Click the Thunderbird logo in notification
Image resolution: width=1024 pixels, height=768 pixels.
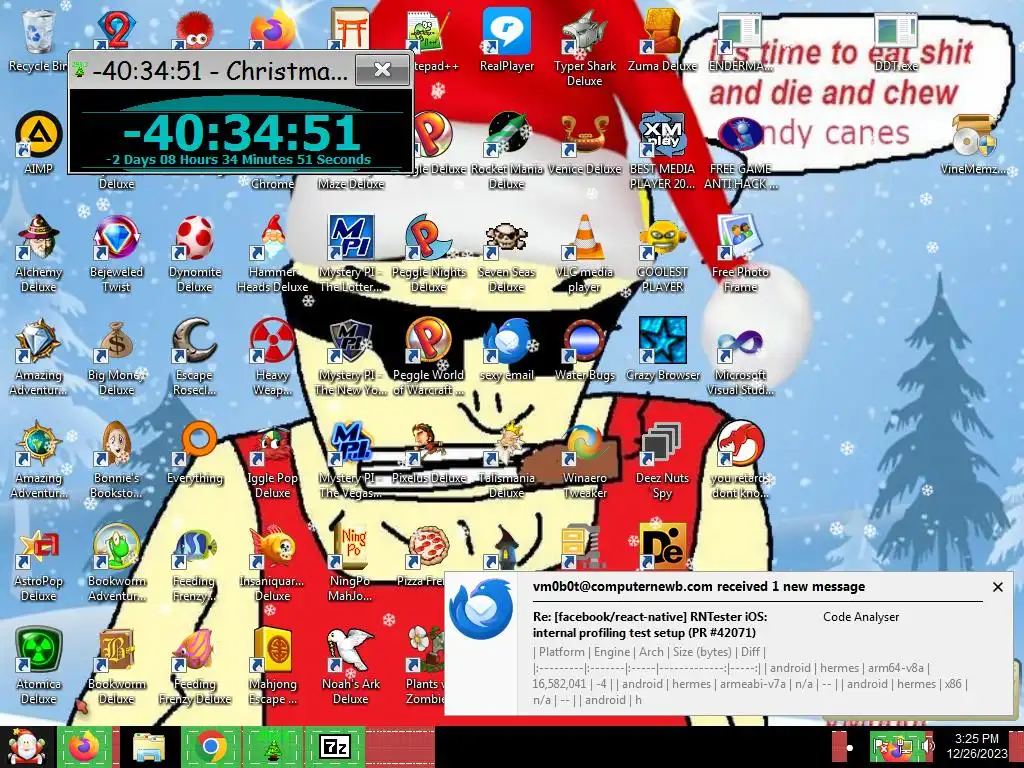tap(481, 609)
